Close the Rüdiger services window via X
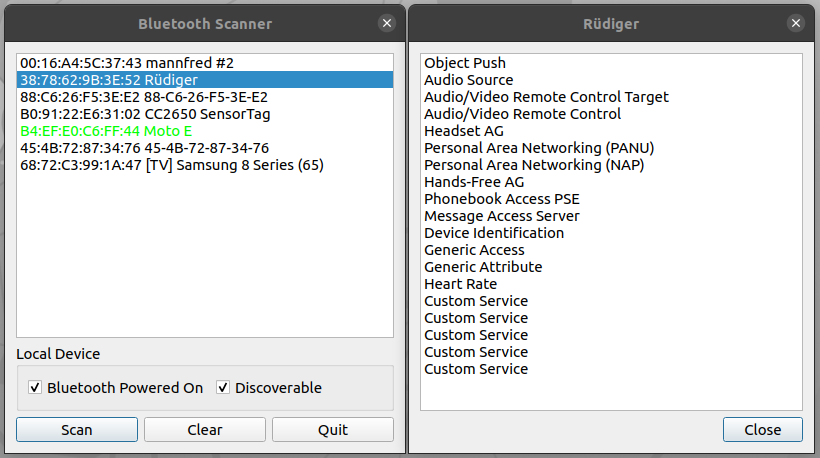This screenshot has height=458, width=820. [x=795, y=23]
